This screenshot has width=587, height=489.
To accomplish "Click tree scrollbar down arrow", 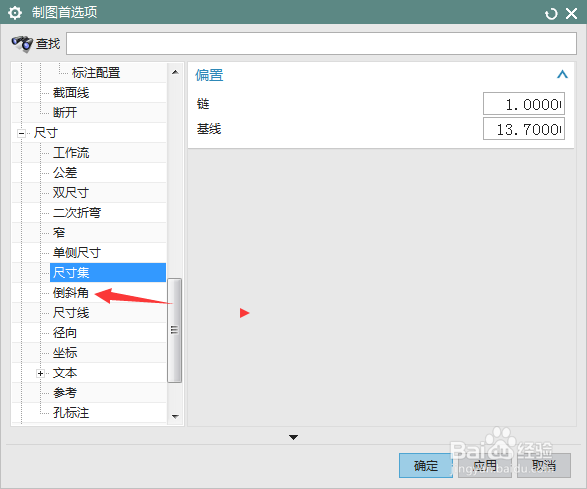I will point(175,416).
